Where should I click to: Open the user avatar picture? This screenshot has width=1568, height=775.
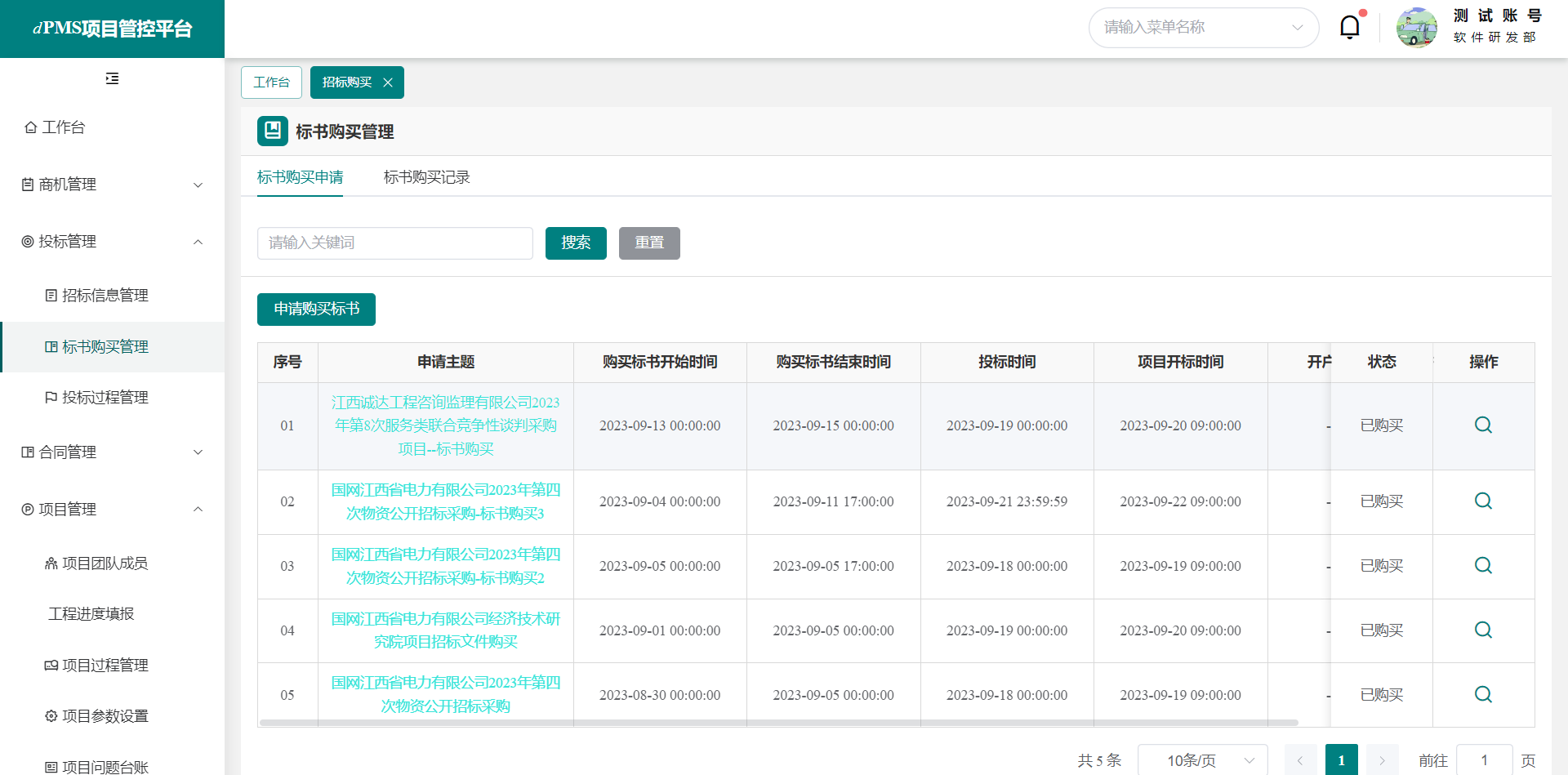(1417, 28)
